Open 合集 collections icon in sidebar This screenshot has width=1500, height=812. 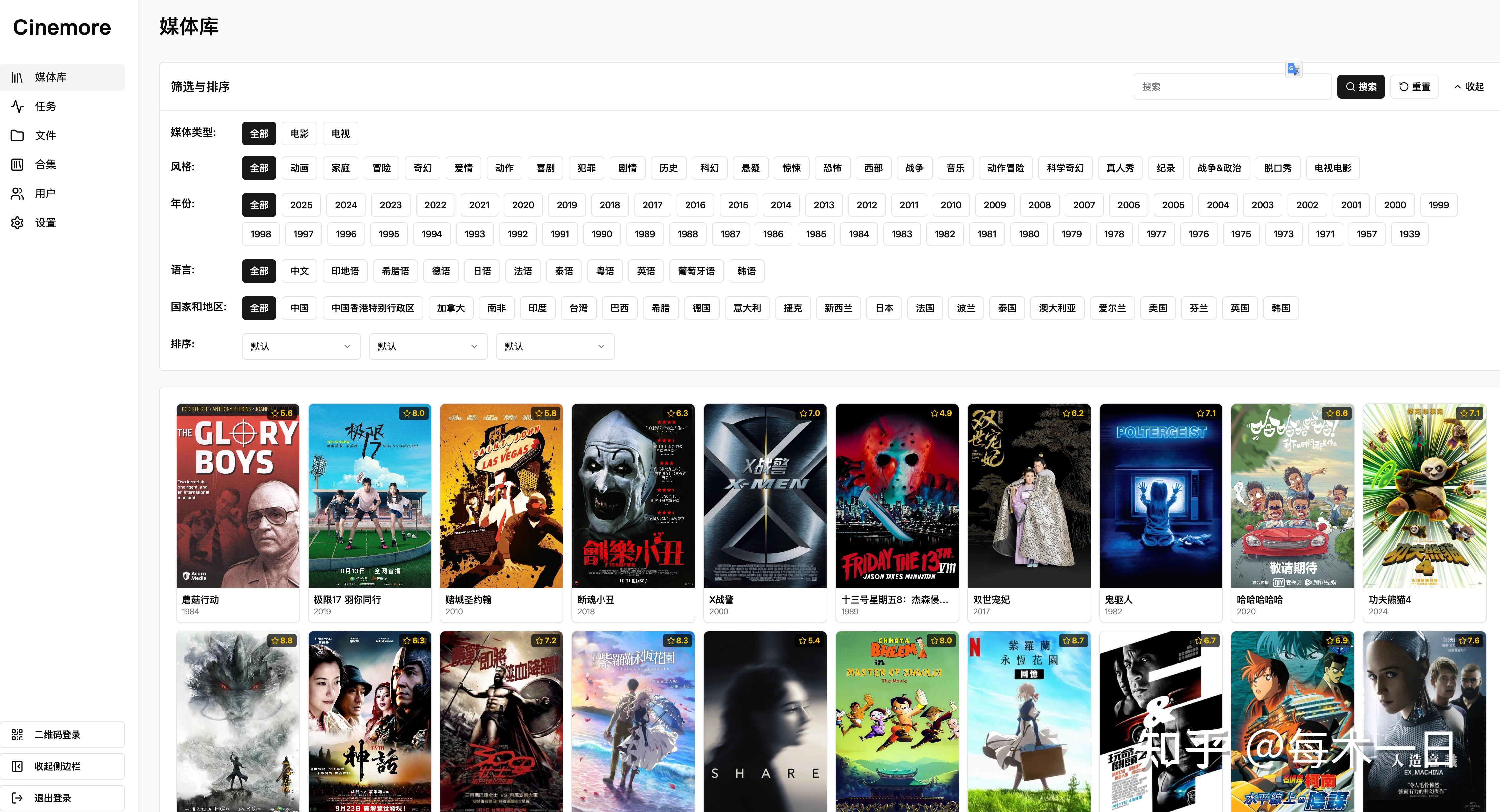(x=18, y=165)
